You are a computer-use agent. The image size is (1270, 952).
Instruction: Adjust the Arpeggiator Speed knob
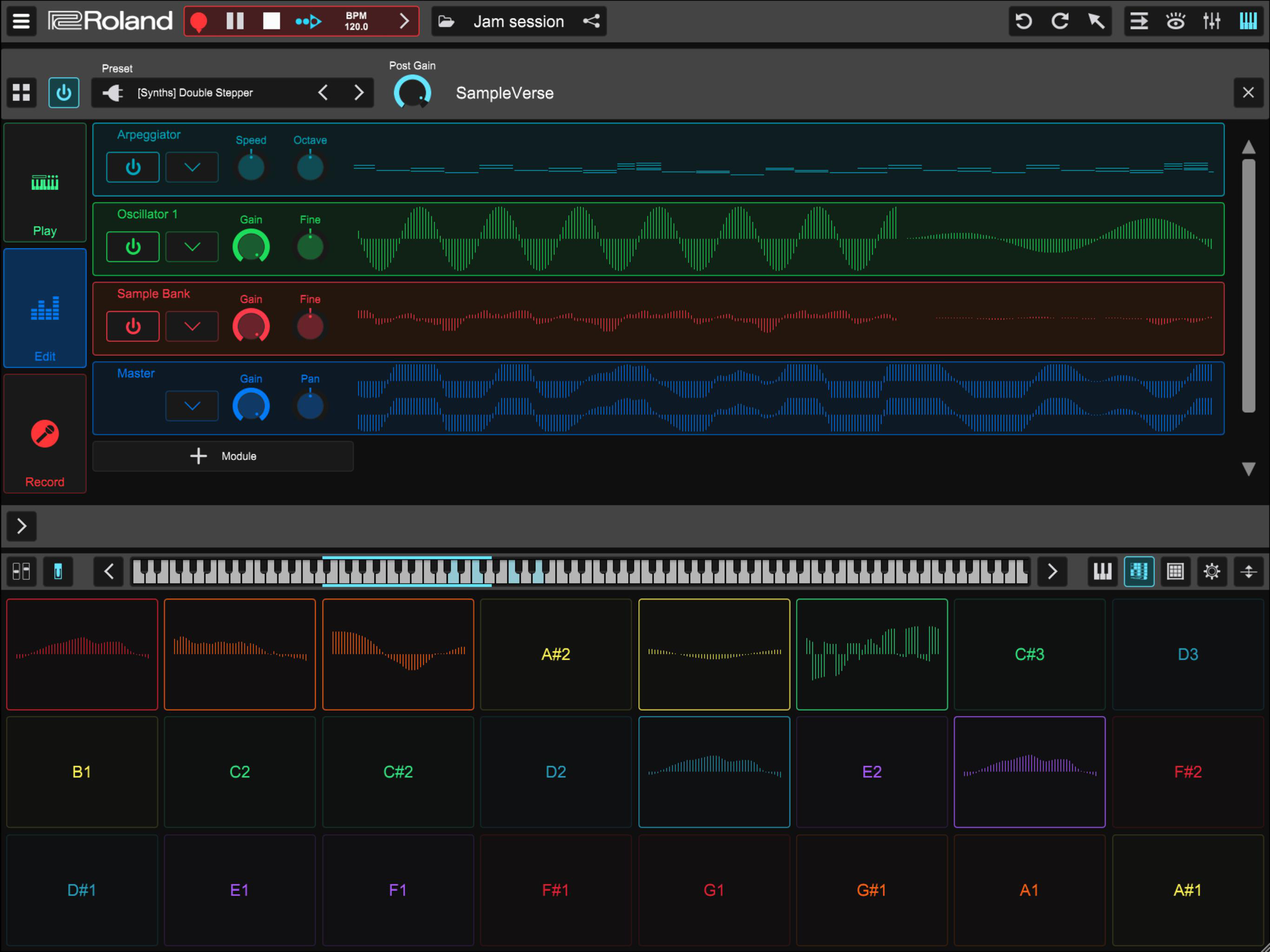click(x=251, y=166)
